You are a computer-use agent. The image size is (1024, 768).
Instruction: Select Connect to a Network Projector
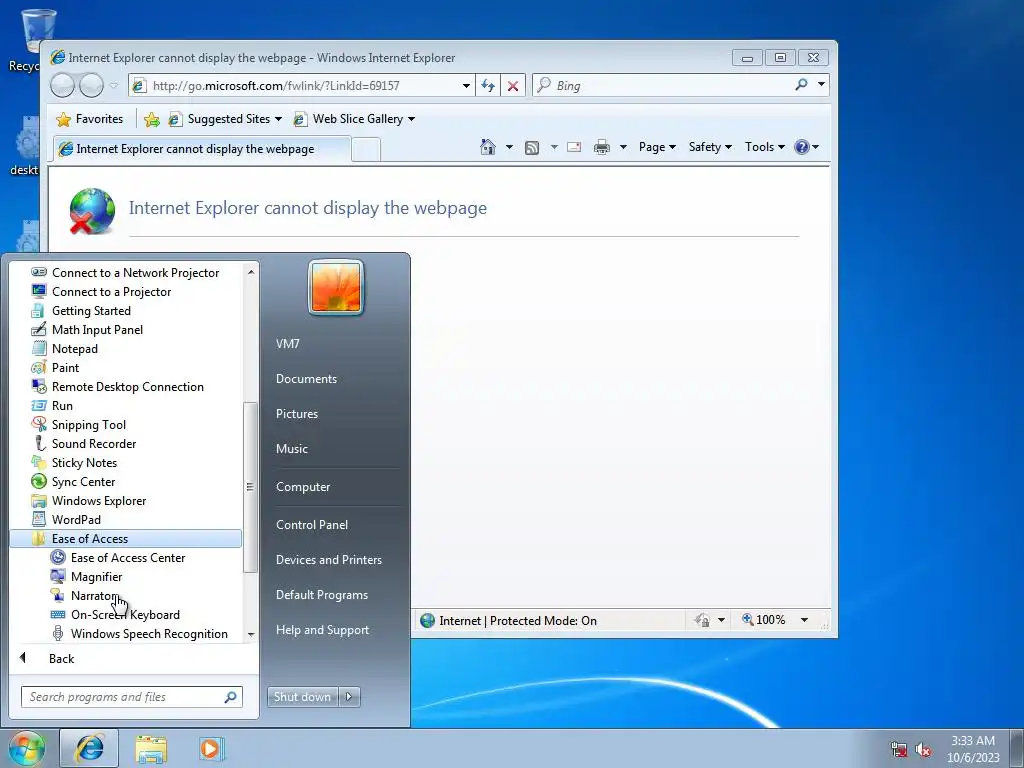pos(135,274)
